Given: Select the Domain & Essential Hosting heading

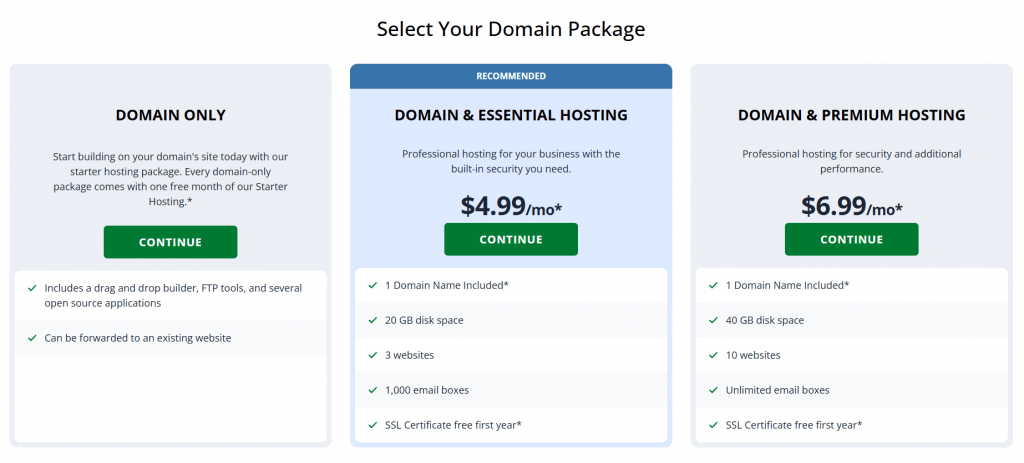Looking at the screenshot, I should (511, 115).
